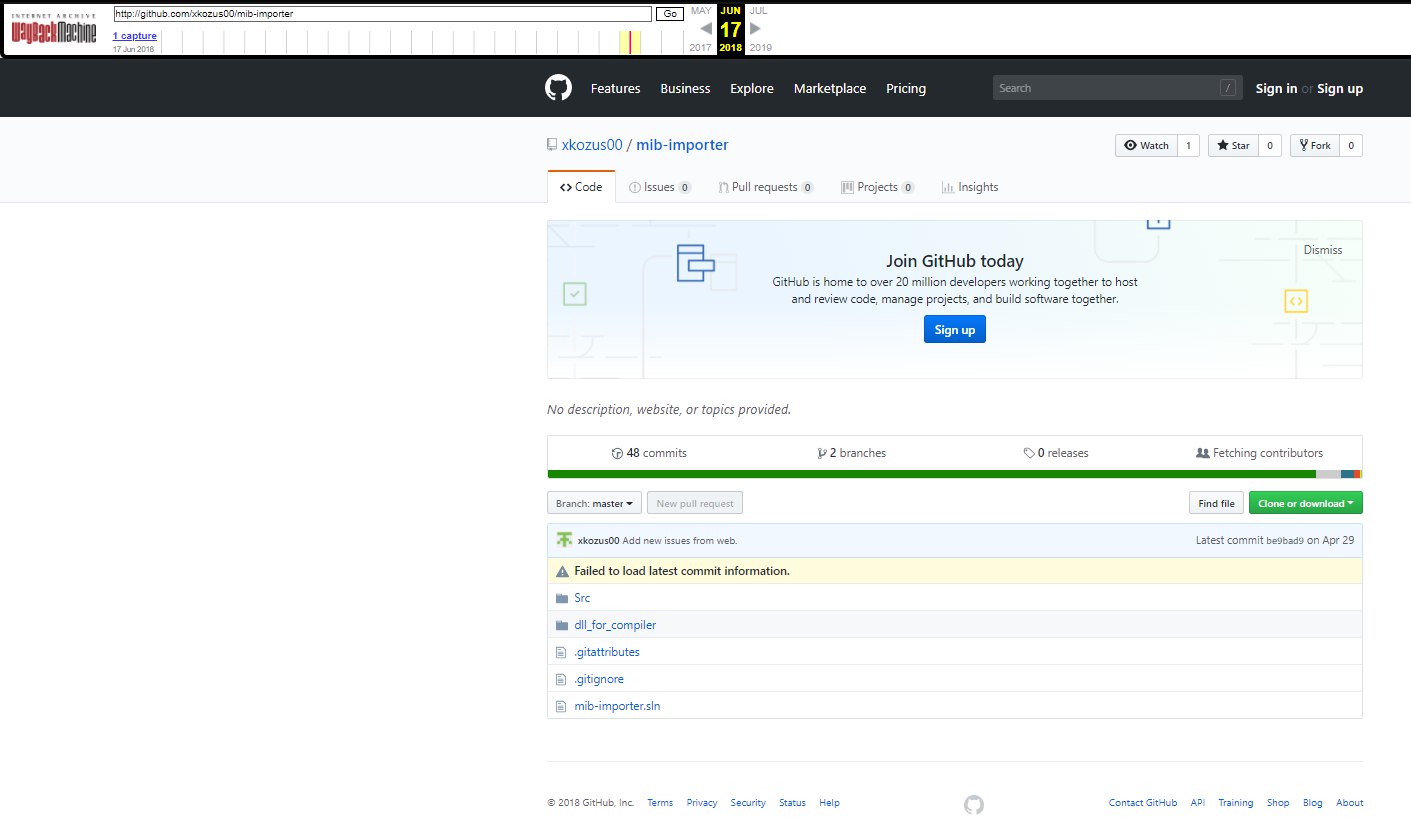1411x839 pixels.
Task: Select year 2017 in Wayback toolbar
Action: 701,47
